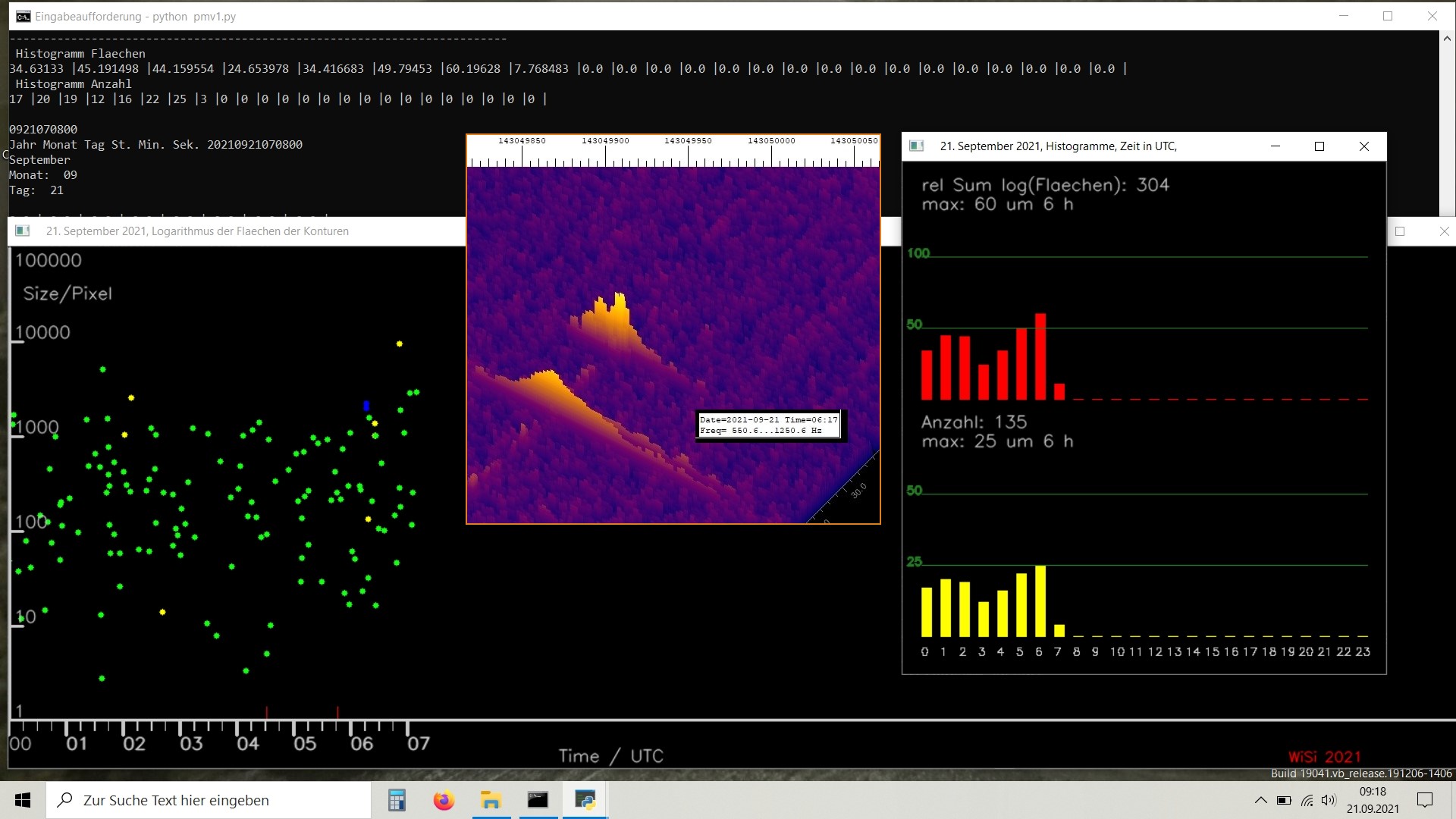Maximize the Histogramme window
1456x819 pixels.
click(x=1319, y=146)
